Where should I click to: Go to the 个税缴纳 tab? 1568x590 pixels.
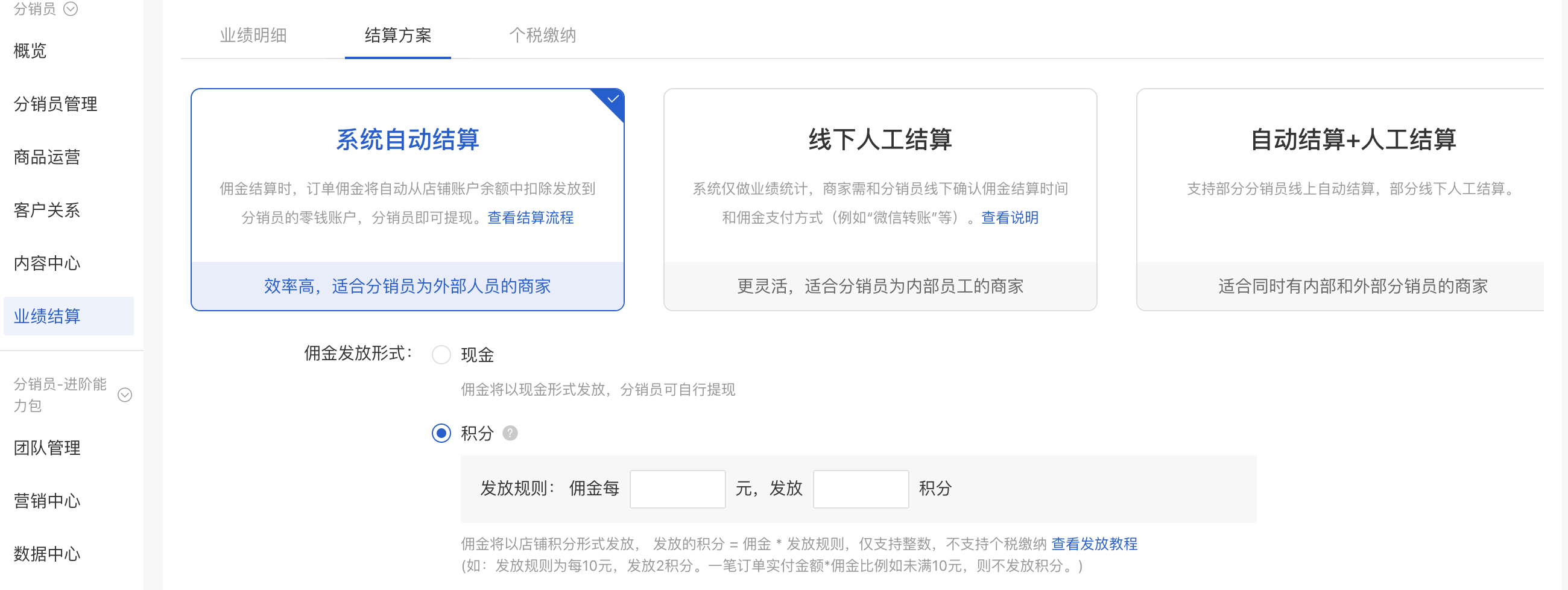(x=542, y=36)
